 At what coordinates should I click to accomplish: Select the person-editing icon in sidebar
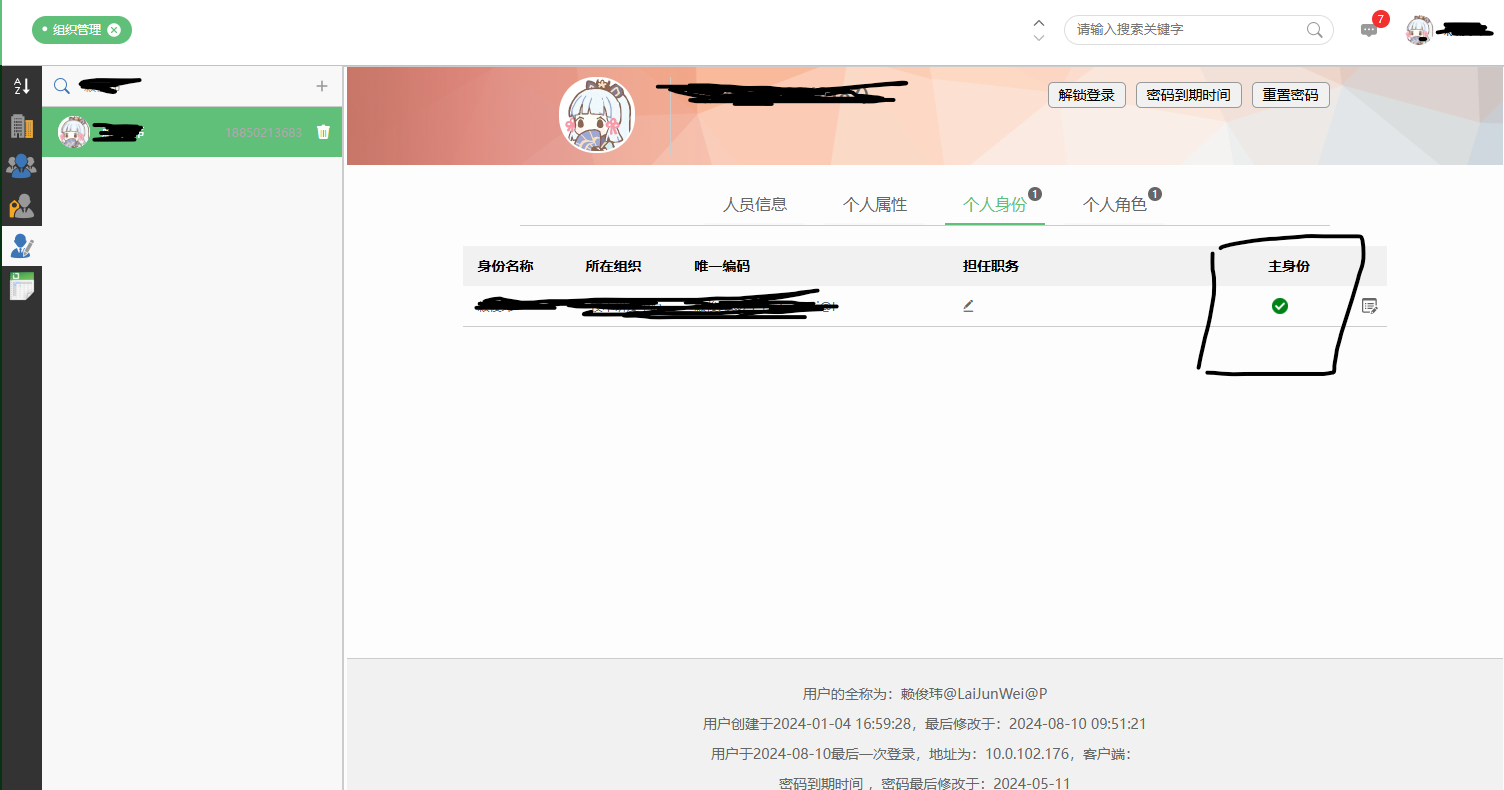21,246
